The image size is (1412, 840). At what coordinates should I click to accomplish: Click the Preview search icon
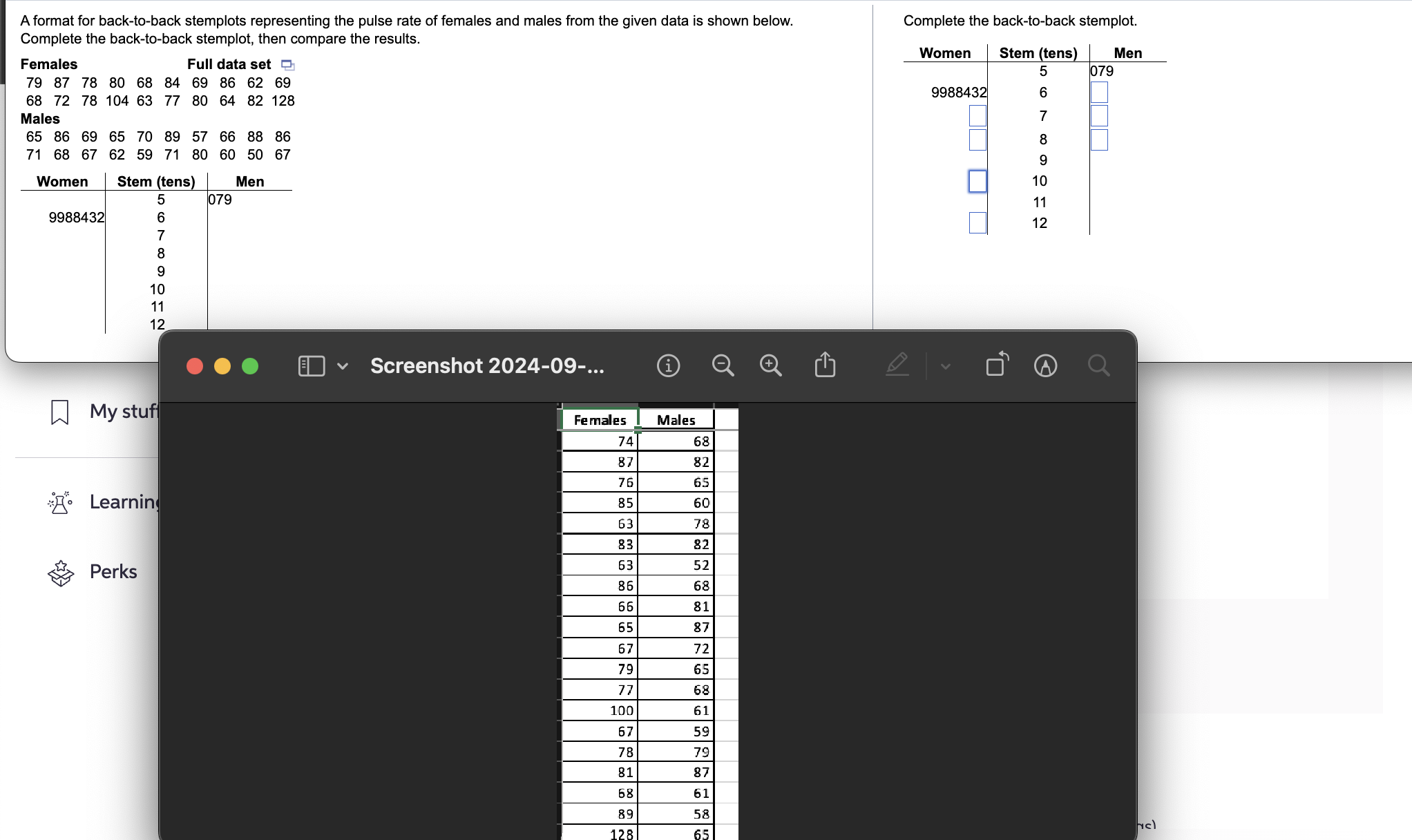click(x=1098, y=365)
